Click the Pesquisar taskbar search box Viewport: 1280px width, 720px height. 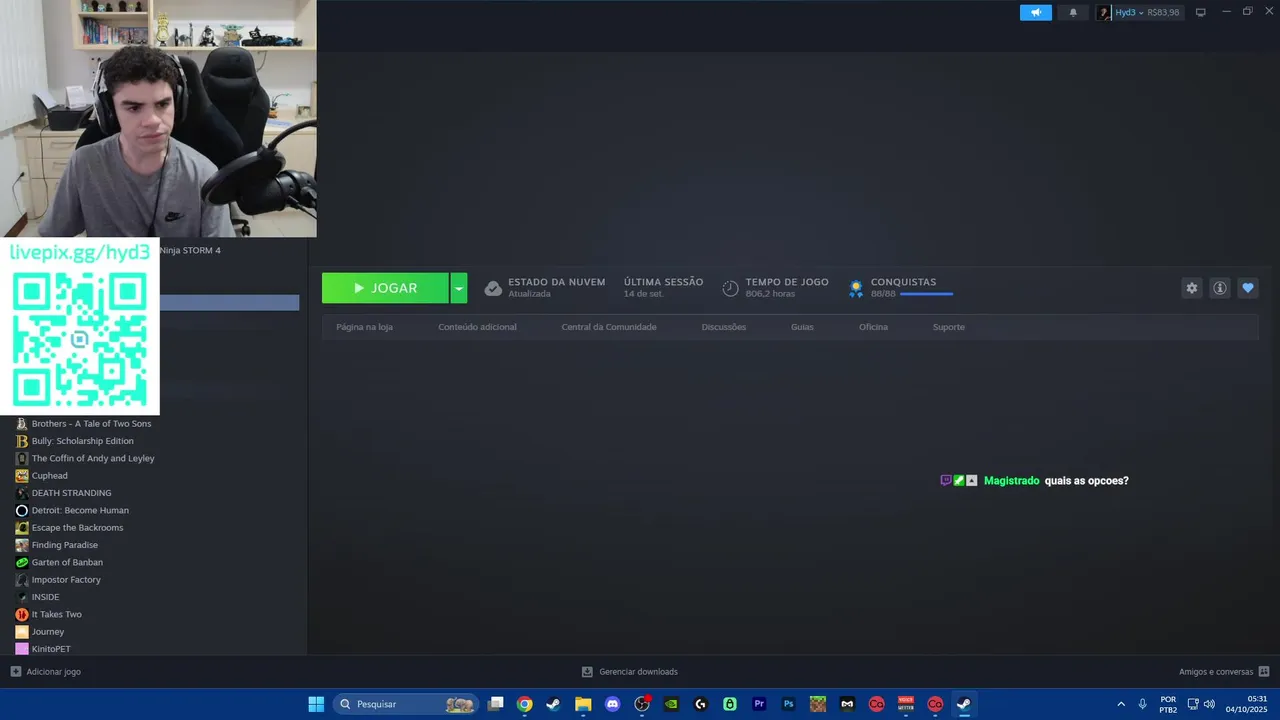(404, 704)
